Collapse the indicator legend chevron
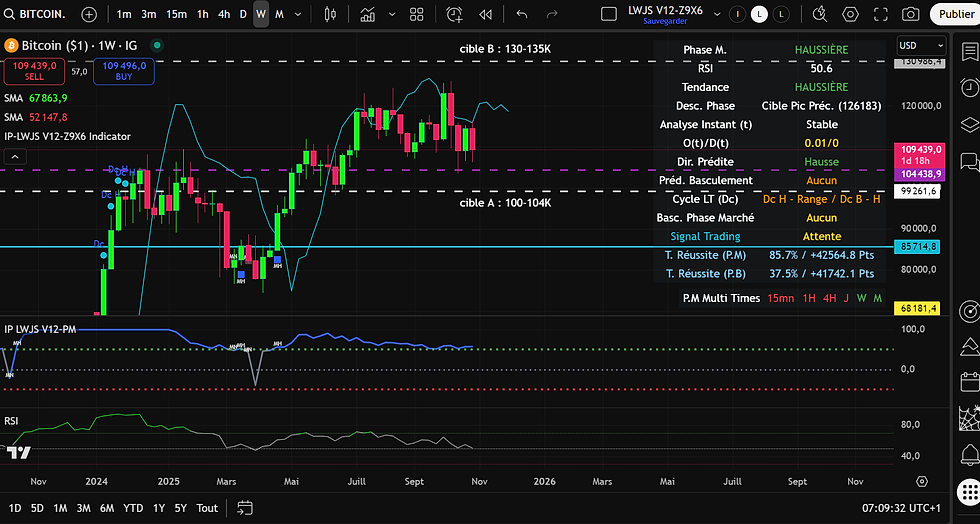This screenshot has height=524, width=980. point(15,156)
